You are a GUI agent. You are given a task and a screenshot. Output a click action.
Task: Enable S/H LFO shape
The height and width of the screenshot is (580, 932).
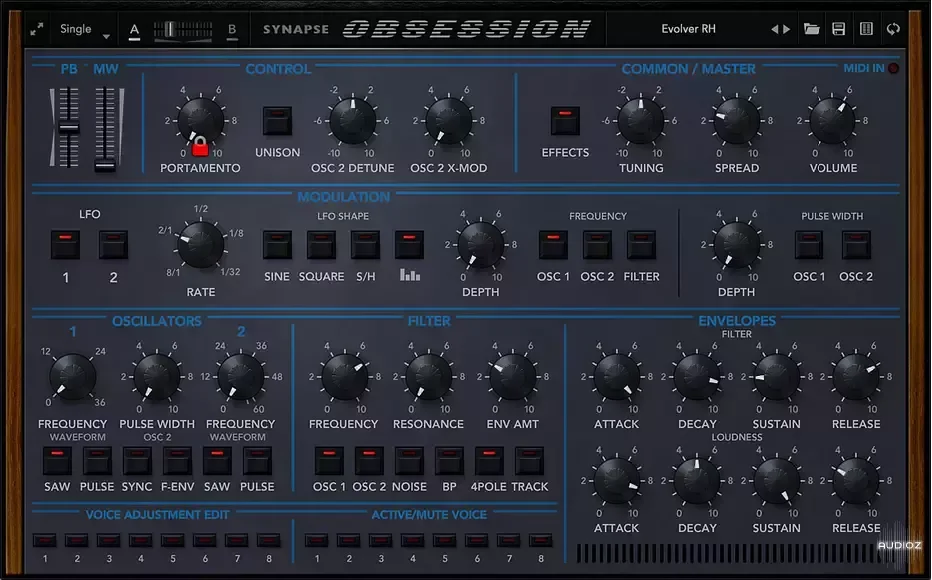point(365,245)
